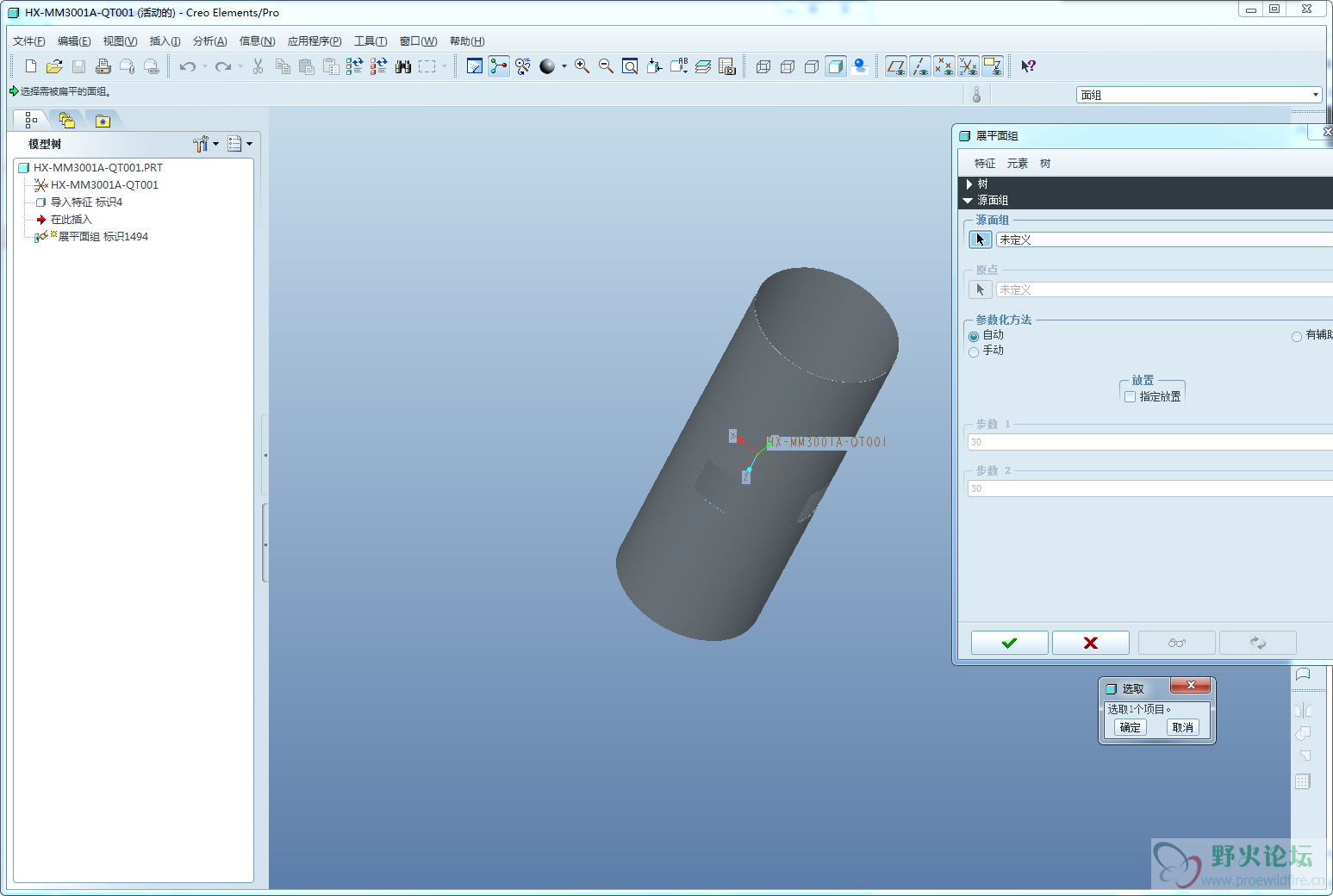Open the 应用程序(P) menu
Image resolution: width=1333 pixels, height=896 pixels.
click(315, 41)
